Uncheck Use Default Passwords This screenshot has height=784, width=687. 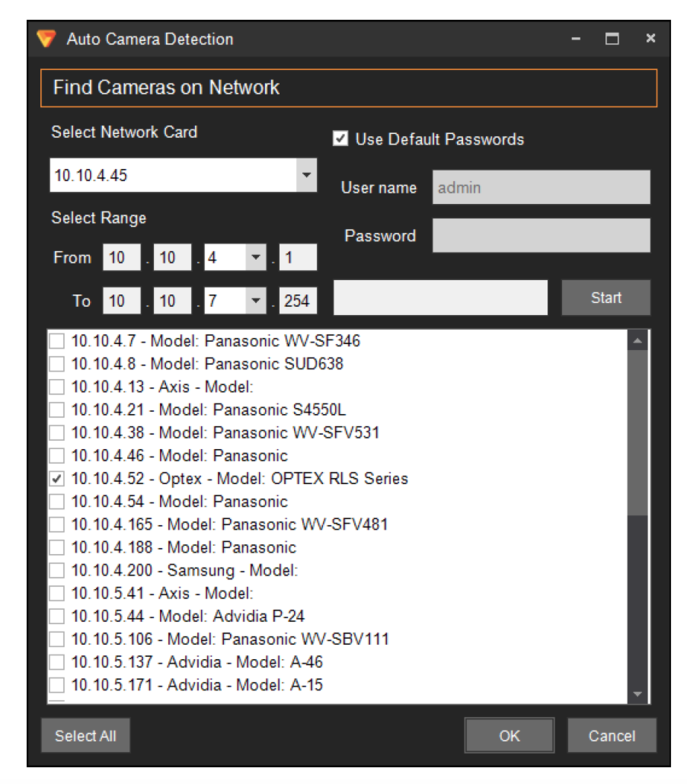pyautogui.click(x=340, y=138)
